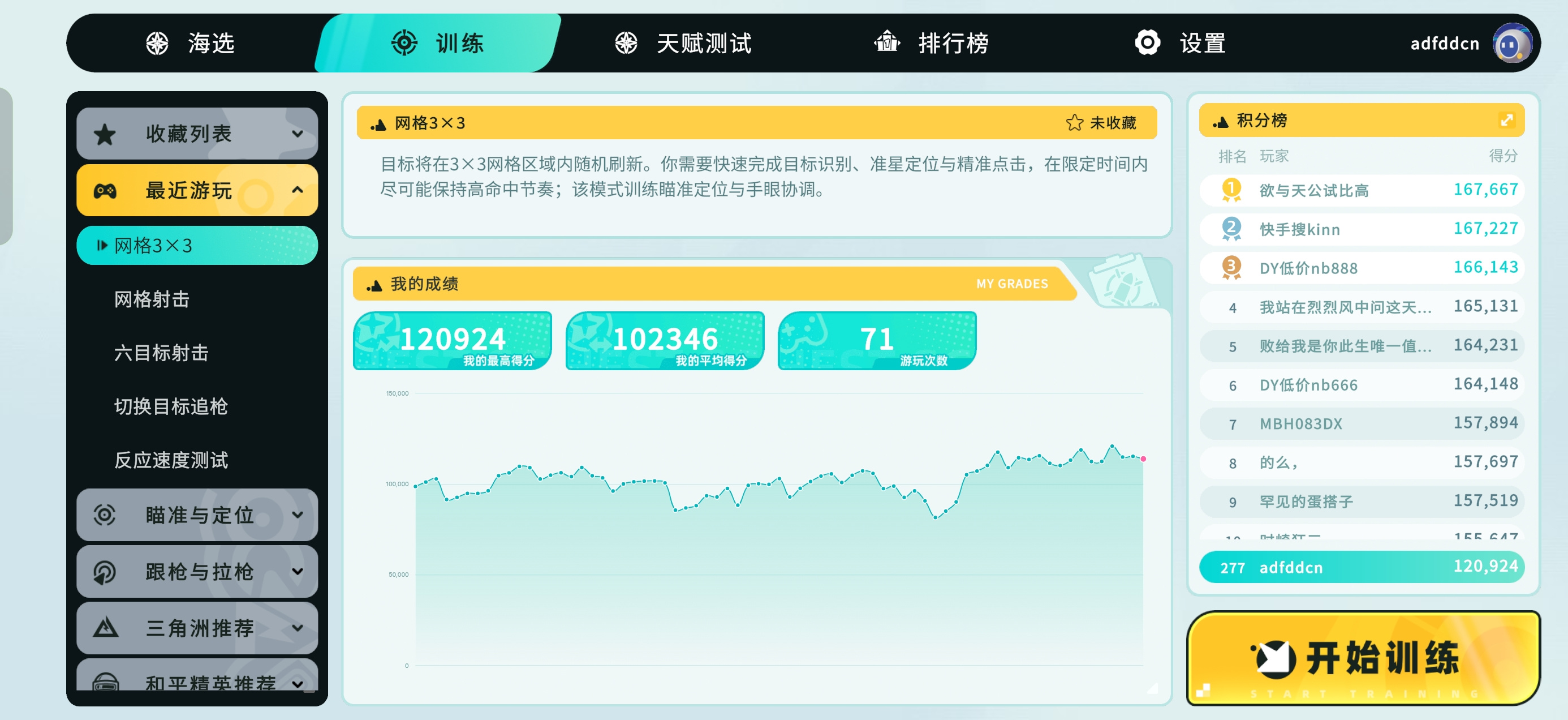Click the target icon in 瞄准与定位
This screenshot has height=720, width=1568.
[x=105, y=515]
